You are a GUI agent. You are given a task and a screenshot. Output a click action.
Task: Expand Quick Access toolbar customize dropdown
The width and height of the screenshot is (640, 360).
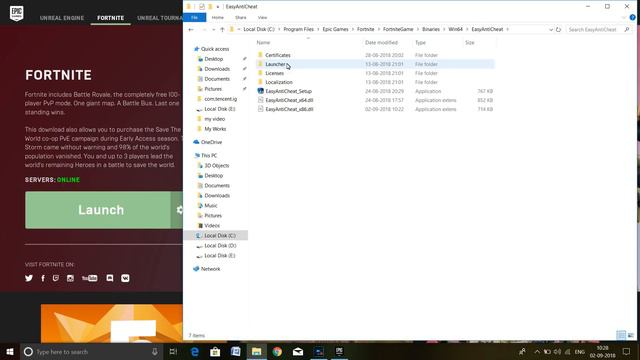218,7
